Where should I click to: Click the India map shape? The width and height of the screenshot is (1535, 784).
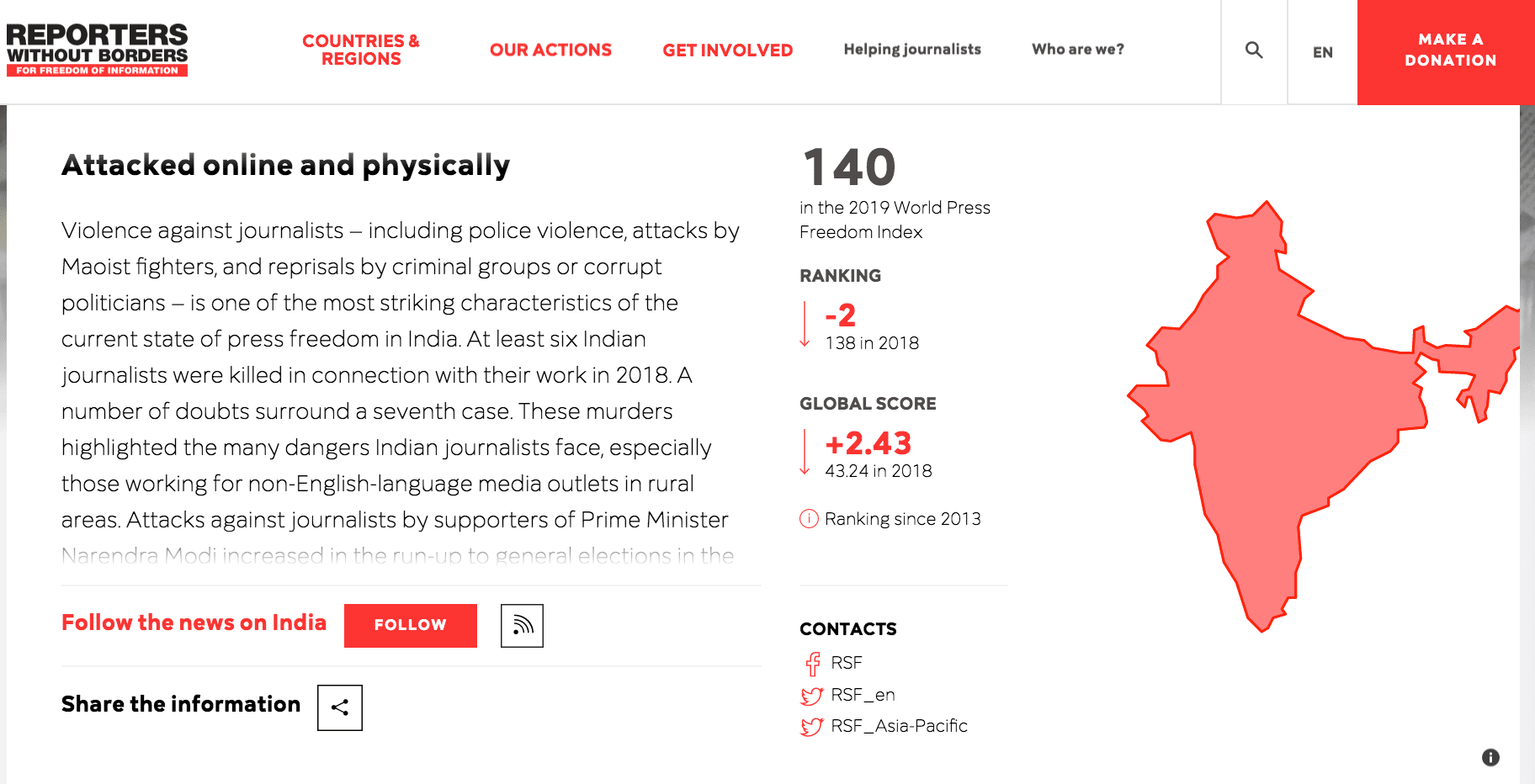click(1288, 404)
